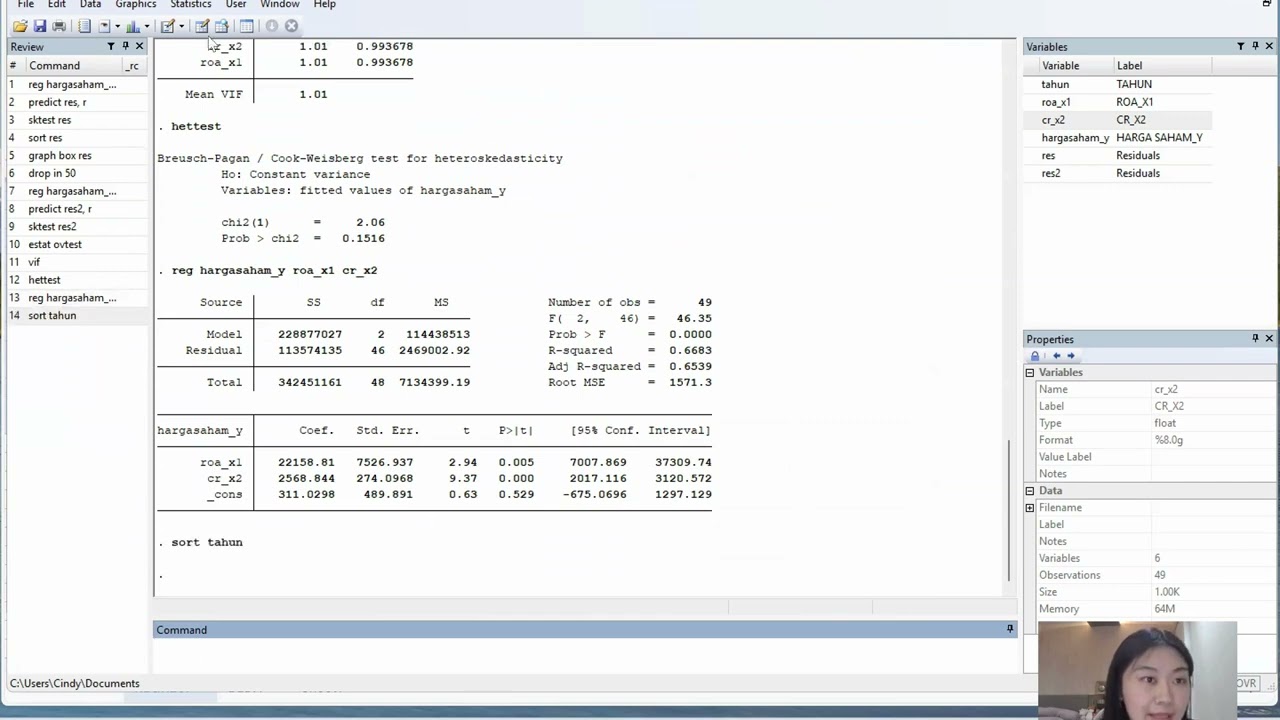Viewport: 1280px width, 720px height.
Task: Click the Variables panel filter icon
Action: pos(1241,46)
